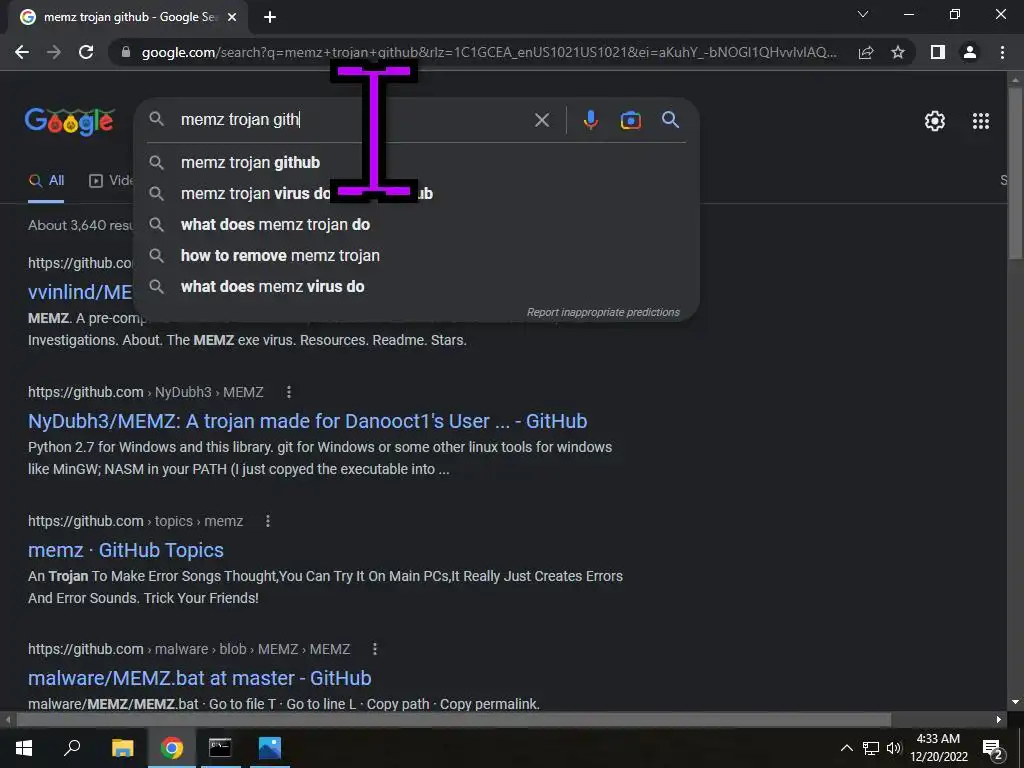Click the horizontal scrollbar thumb
The image size is (1024, 768).
click(x=453, y=720)
